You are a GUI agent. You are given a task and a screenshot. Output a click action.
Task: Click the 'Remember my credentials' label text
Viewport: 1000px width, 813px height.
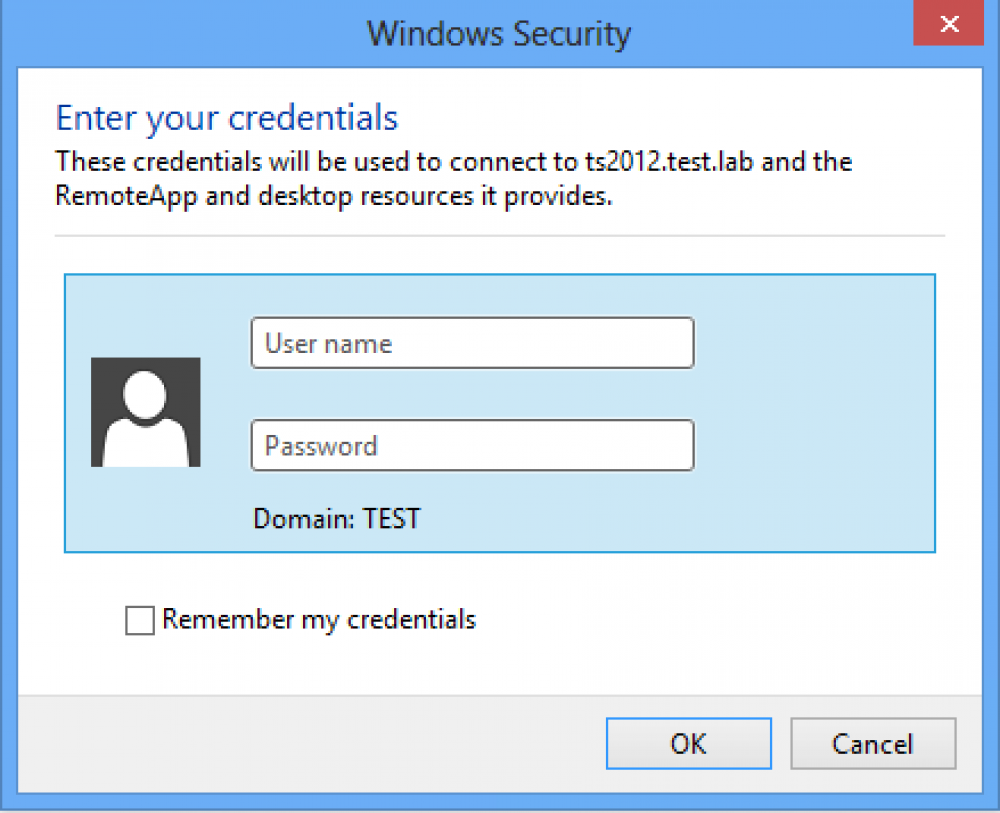319,620
